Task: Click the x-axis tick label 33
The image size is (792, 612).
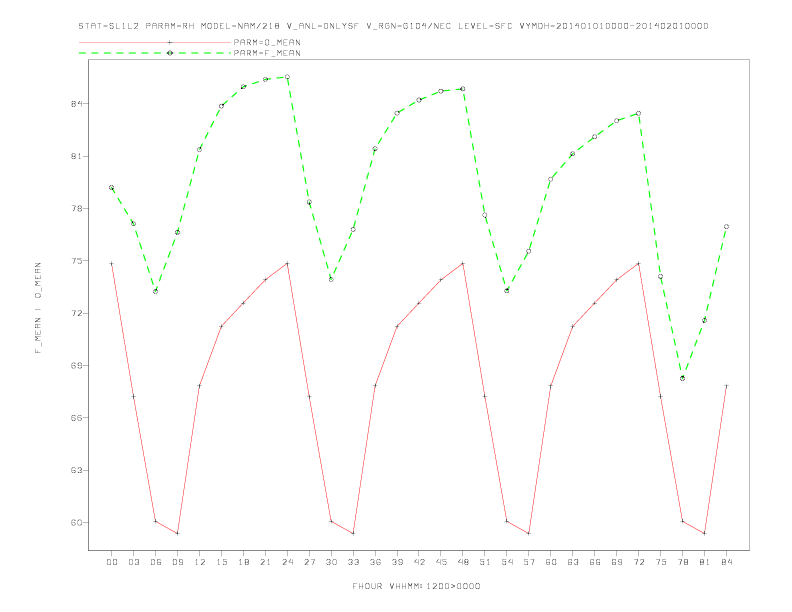Action: pos(353,562)
